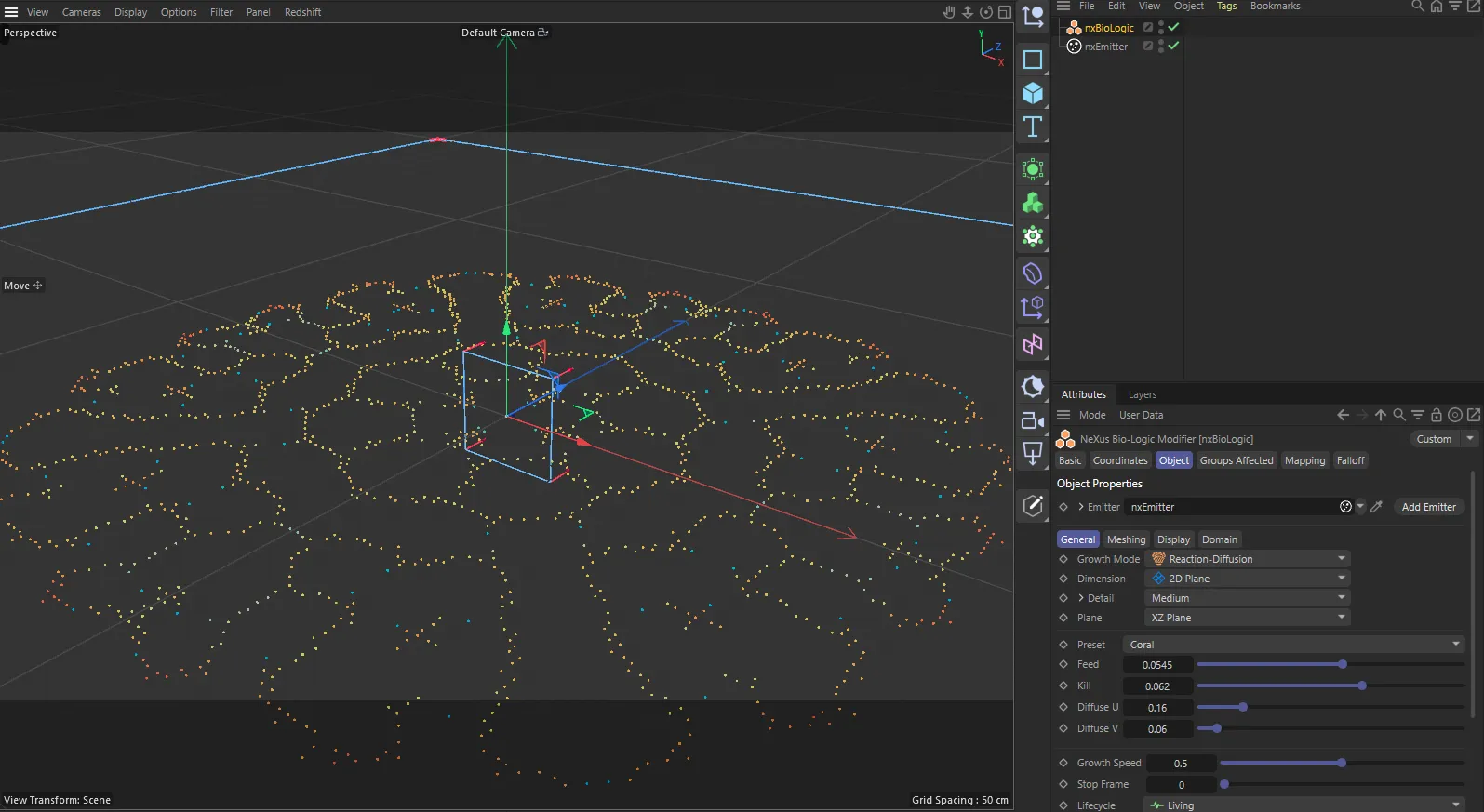Click the Custom layout button
Image resolution: width=1484 pixels, height=812 pixels.
click(1434, 439)
